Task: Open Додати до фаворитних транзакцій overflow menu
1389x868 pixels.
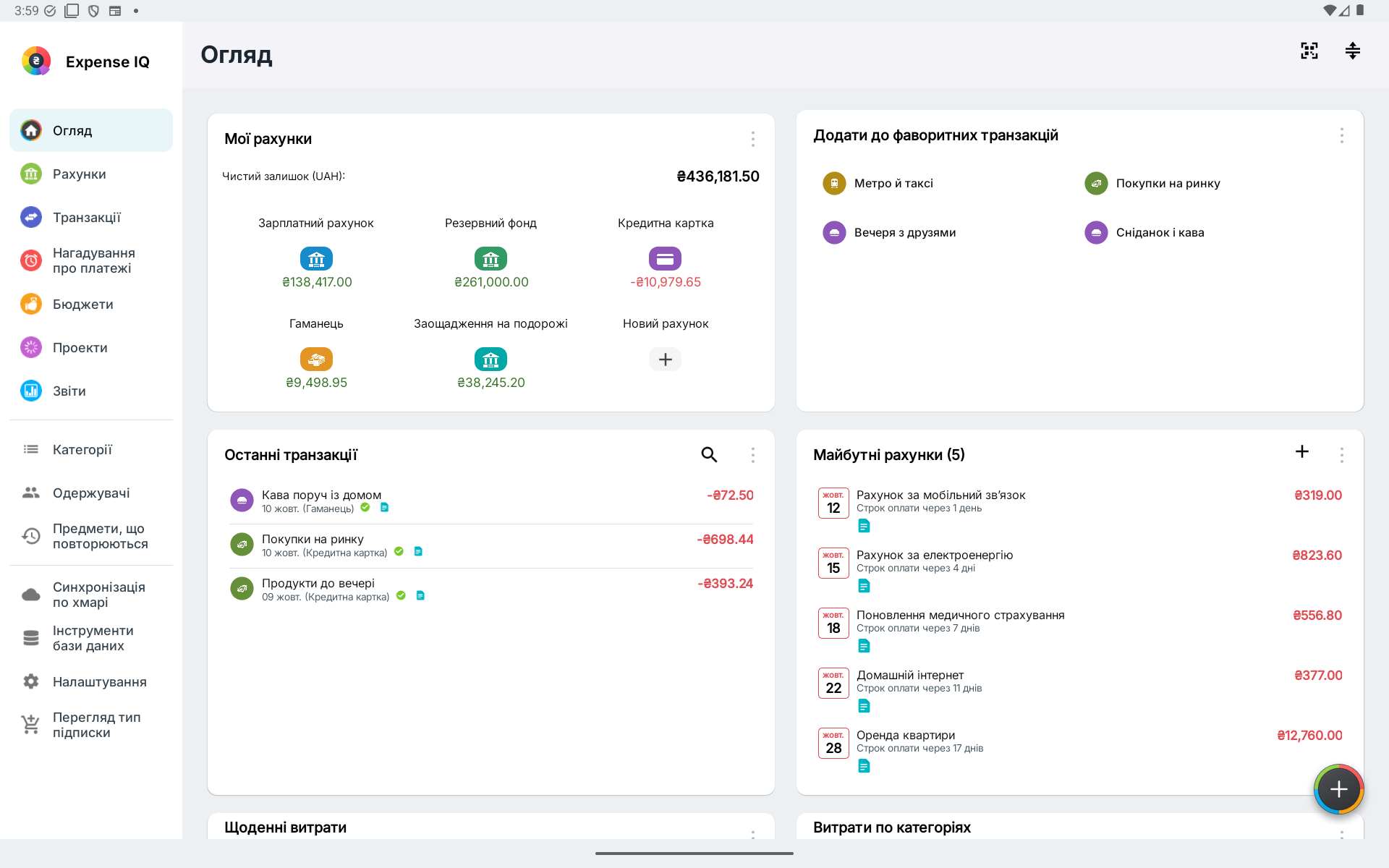Action: point(1341,135)
